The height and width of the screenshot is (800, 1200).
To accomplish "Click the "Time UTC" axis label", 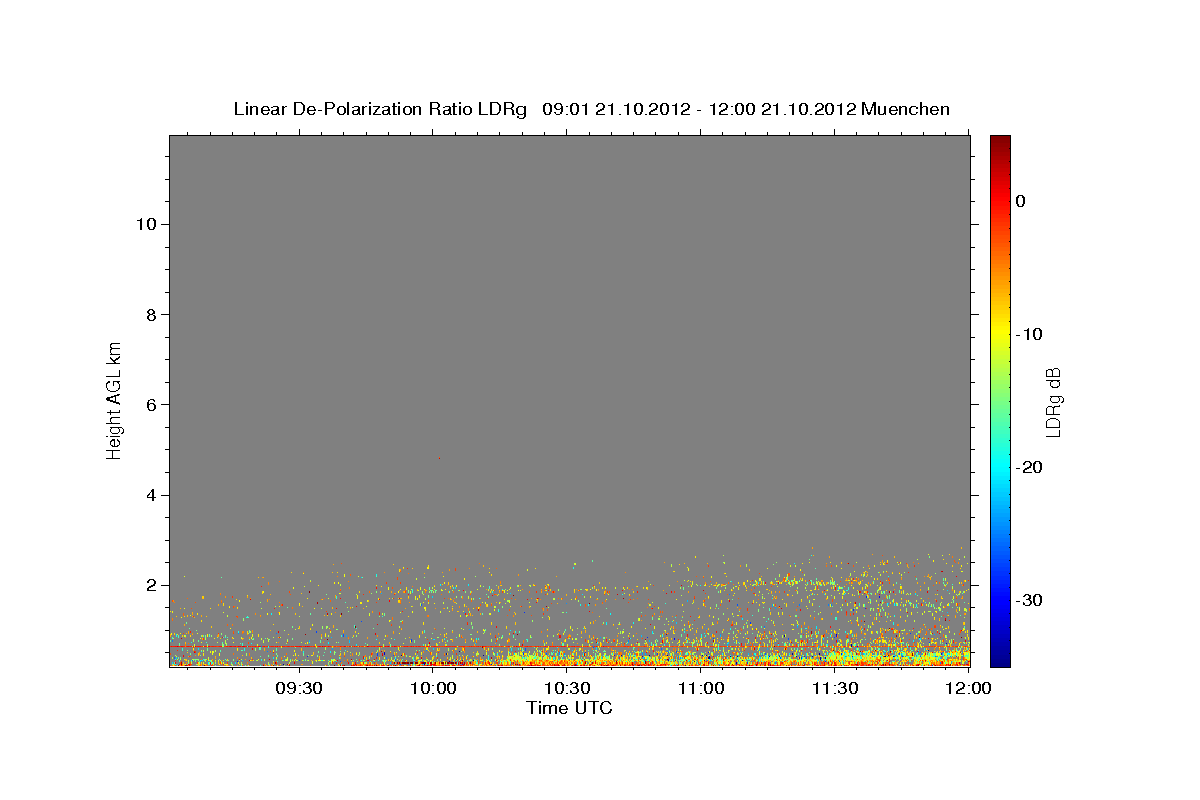I will [569, 708].
